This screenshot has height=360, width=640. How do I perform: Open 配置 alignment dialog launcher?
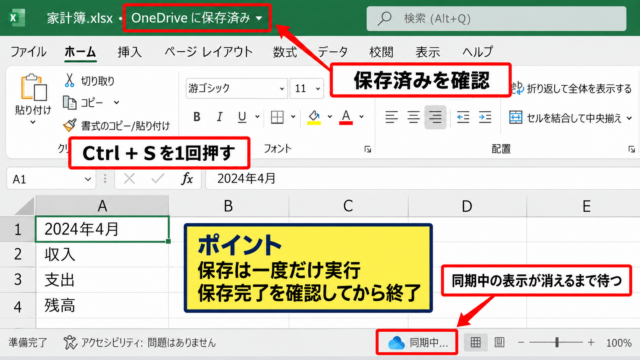pos(631,149)
